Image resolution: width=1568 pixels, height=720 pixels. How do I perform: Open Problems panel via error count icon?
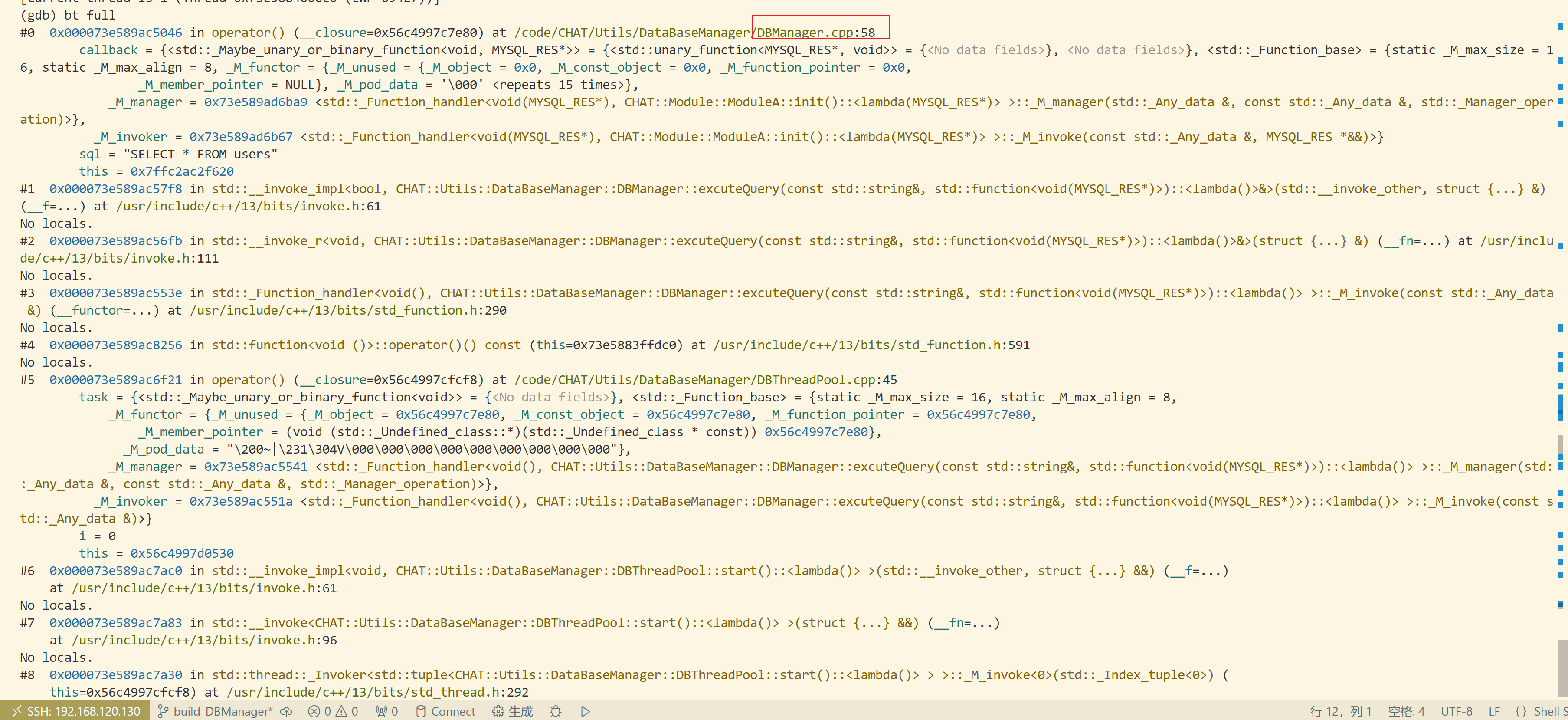pos(319,711)
